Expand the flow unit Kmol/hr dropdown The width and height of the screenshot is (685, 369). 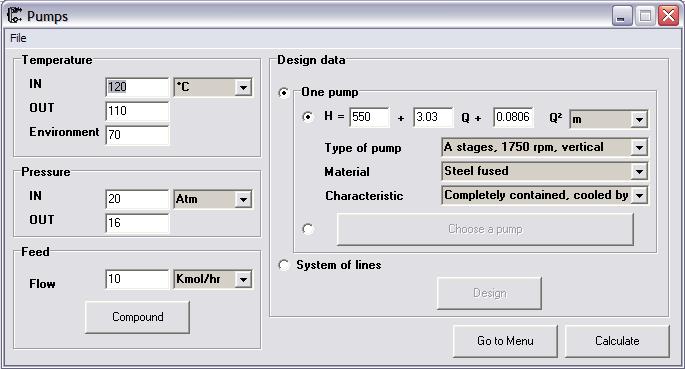click(213, 279)
